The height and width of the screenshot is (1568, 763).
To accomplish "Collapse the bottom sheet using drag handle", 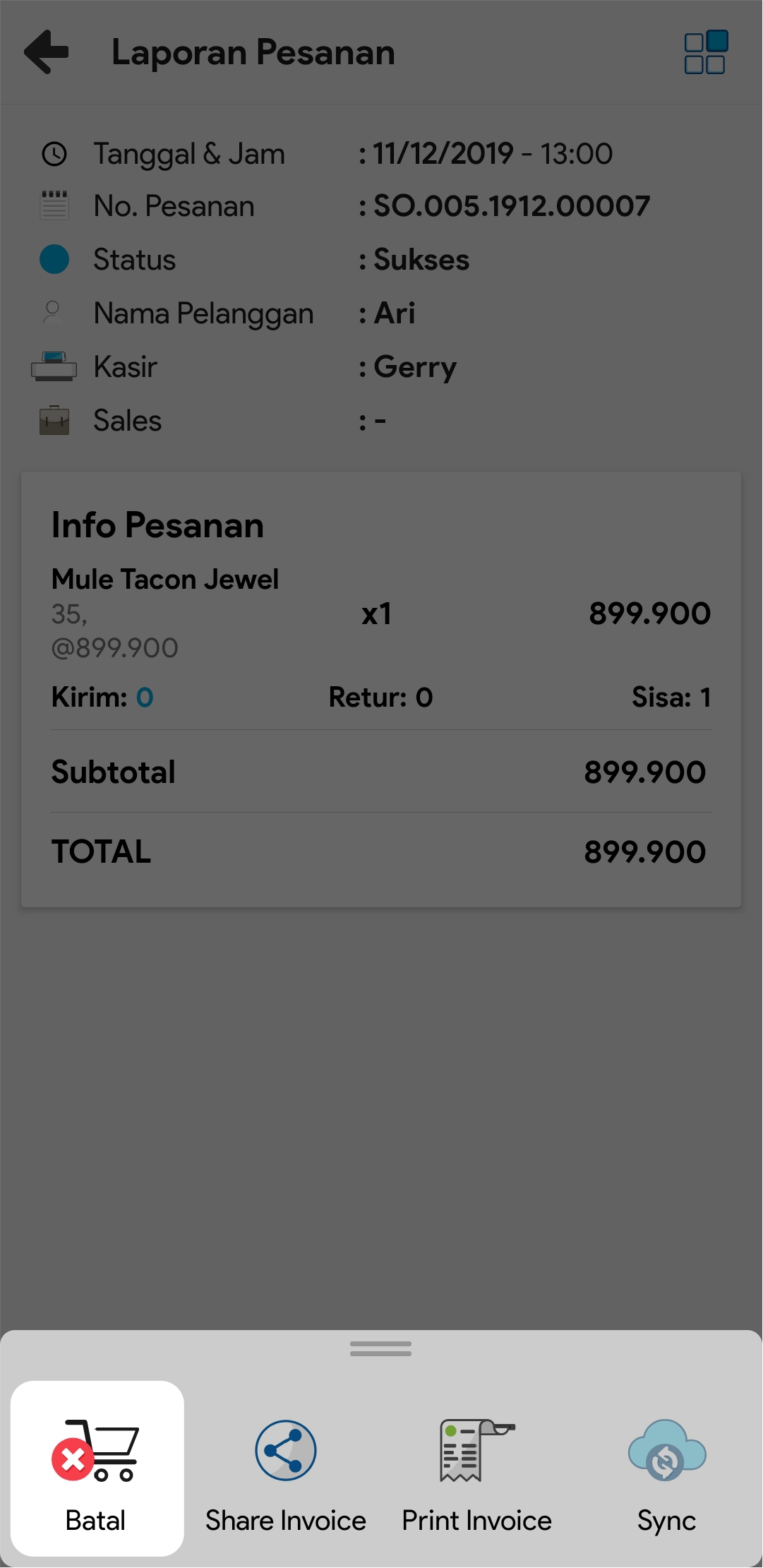I will [x=381, y=1349].
